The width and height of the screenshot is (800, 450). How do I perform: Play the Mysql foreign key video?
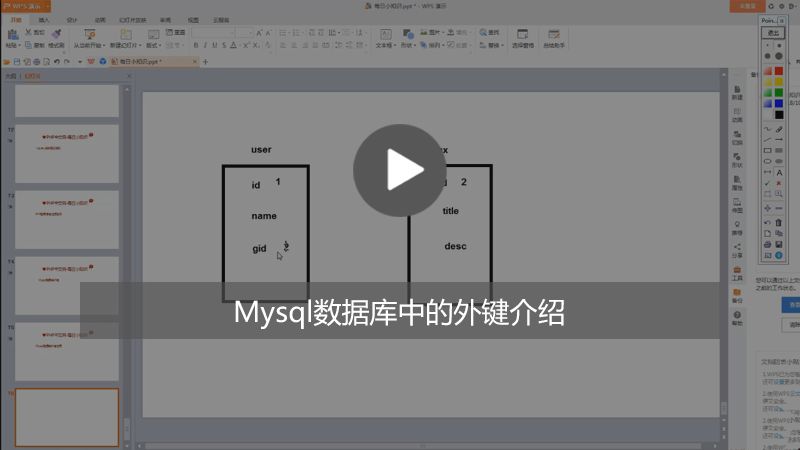(399, 170)
